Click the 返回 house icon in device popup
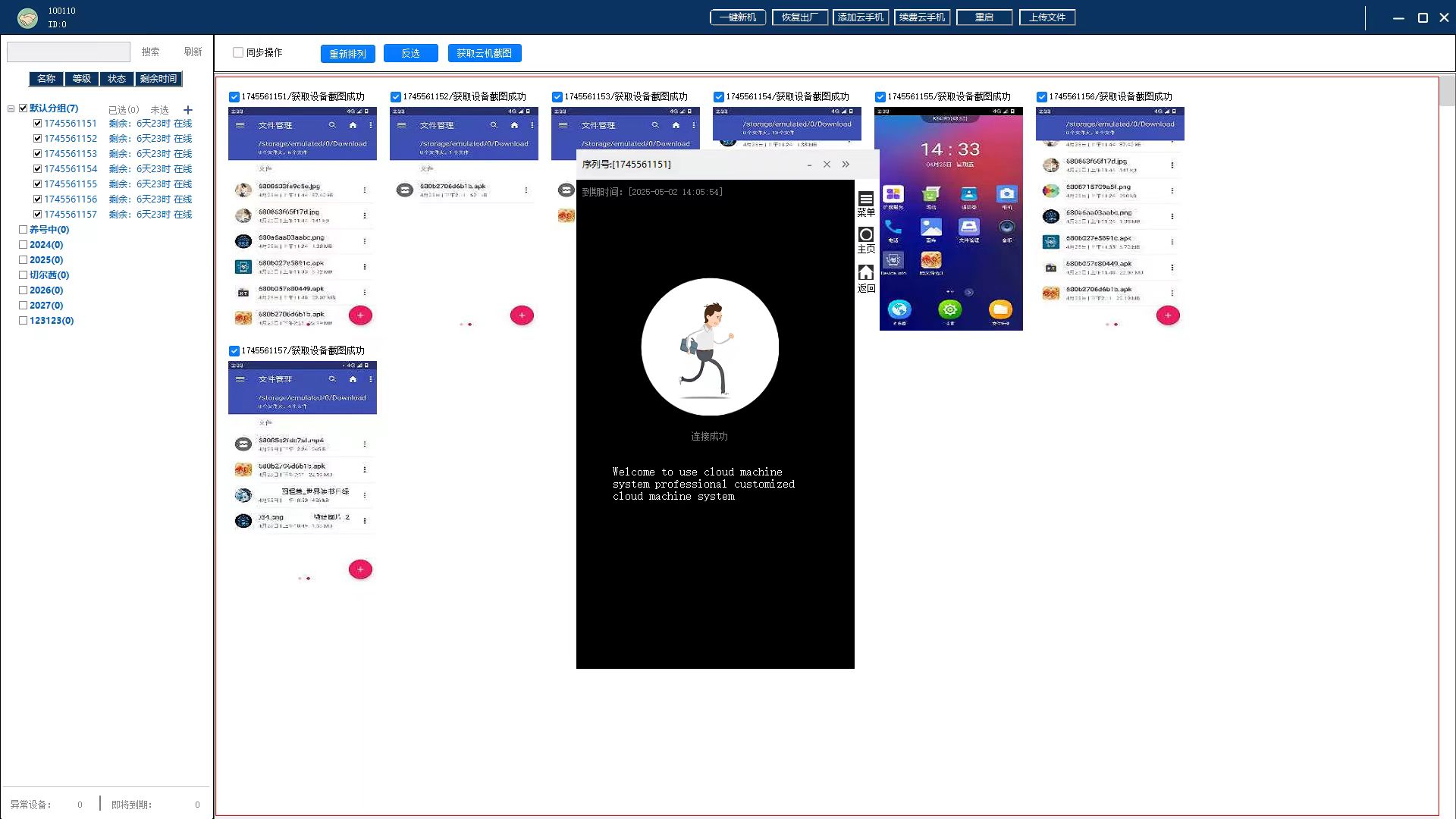This screenshot has width=1456, height=819. pos(865,272)
